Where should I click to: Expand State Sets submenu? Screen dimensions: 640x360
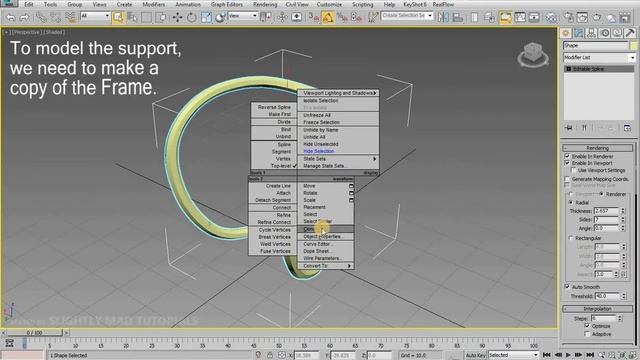[x=338, y=158]
